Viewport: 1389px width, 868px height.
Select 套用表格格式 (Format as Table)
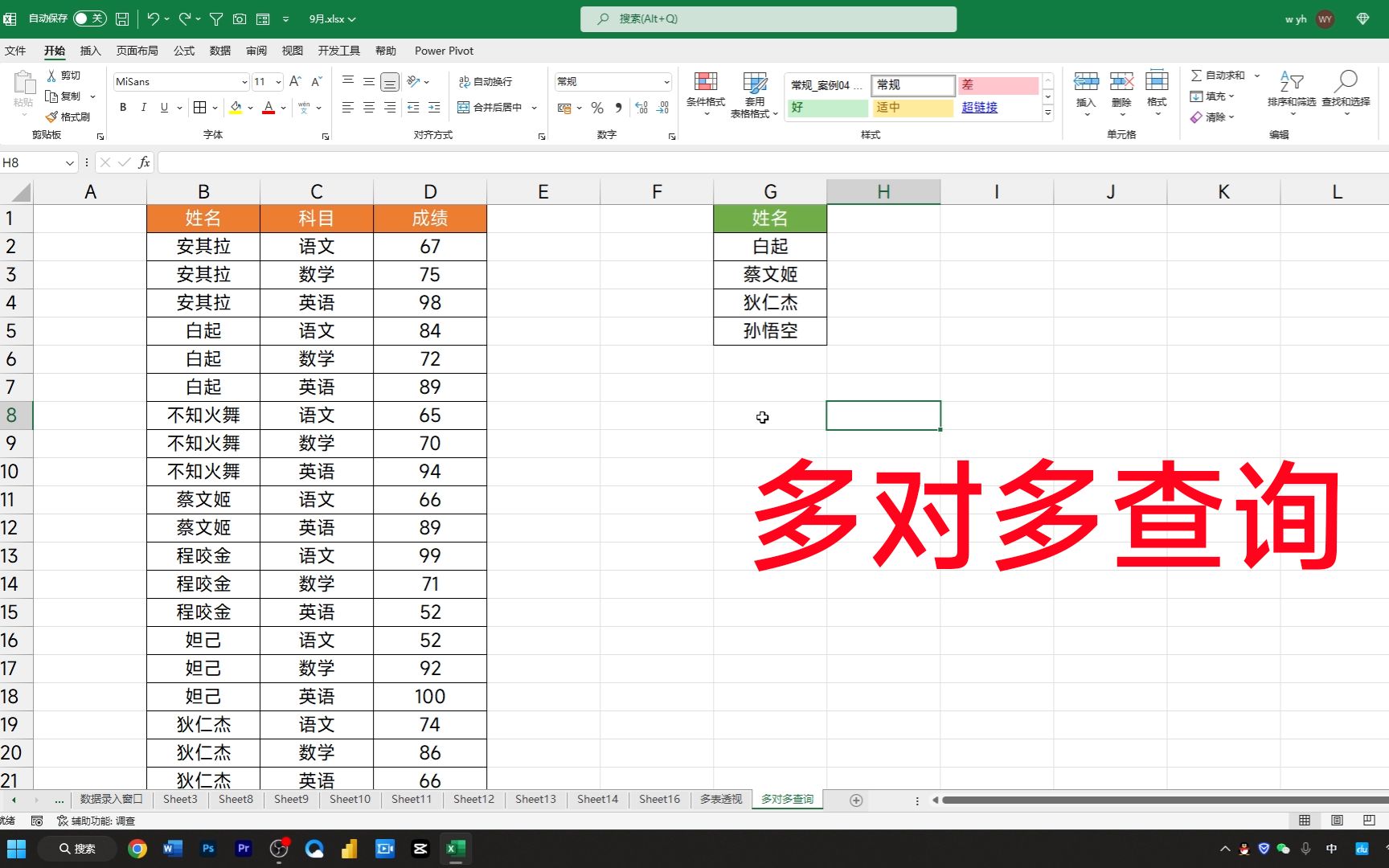(x=754, y=93)
